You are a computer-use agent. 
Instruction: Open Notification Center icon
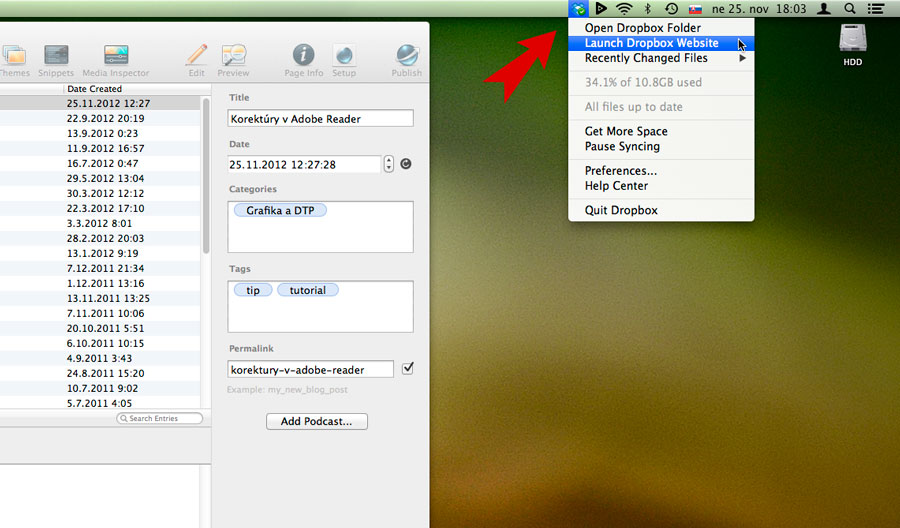pyautogui.click(x=876, y=9)
